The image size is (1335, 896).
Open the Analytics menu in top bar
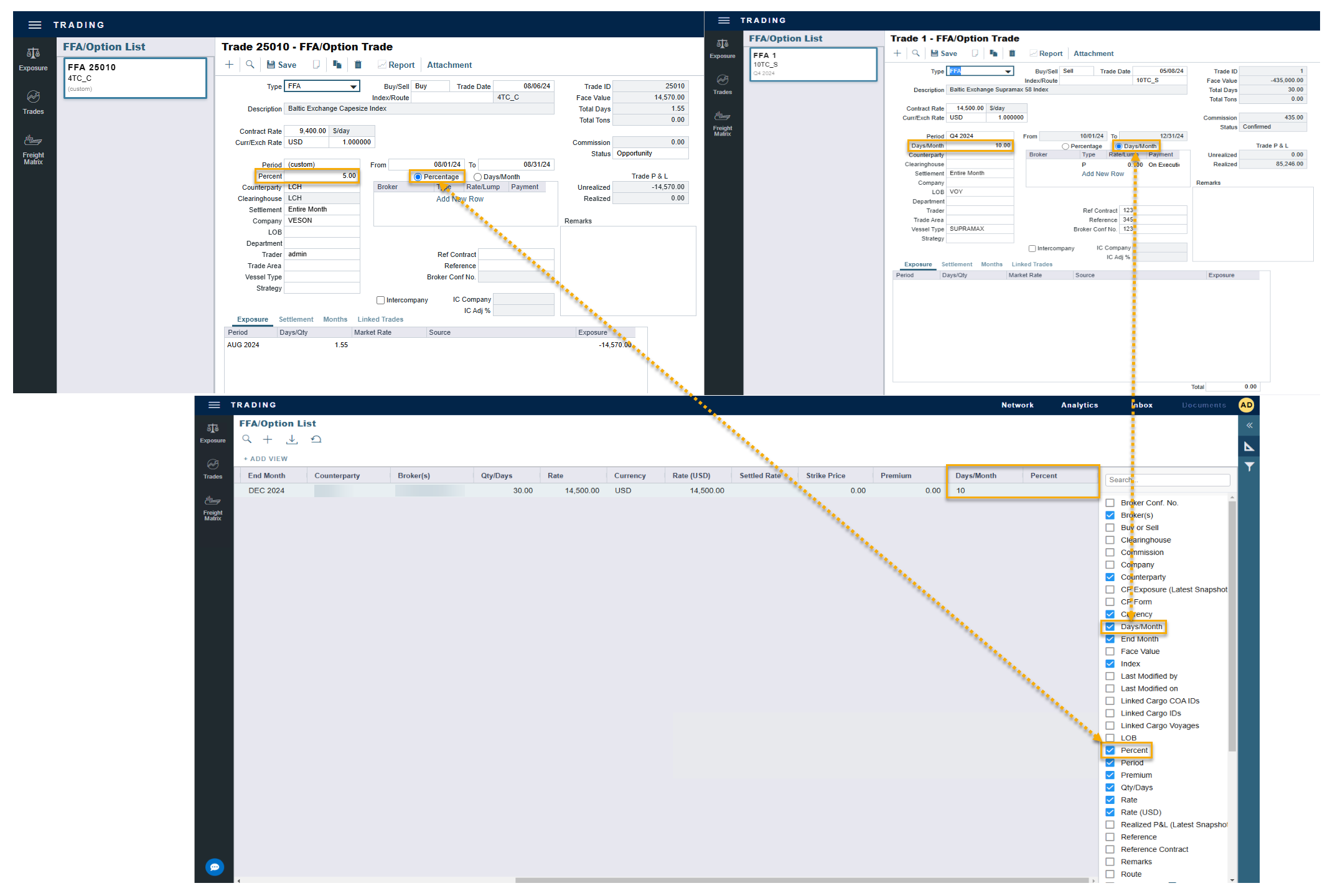pyautogui.click(x=1079, y=405)
